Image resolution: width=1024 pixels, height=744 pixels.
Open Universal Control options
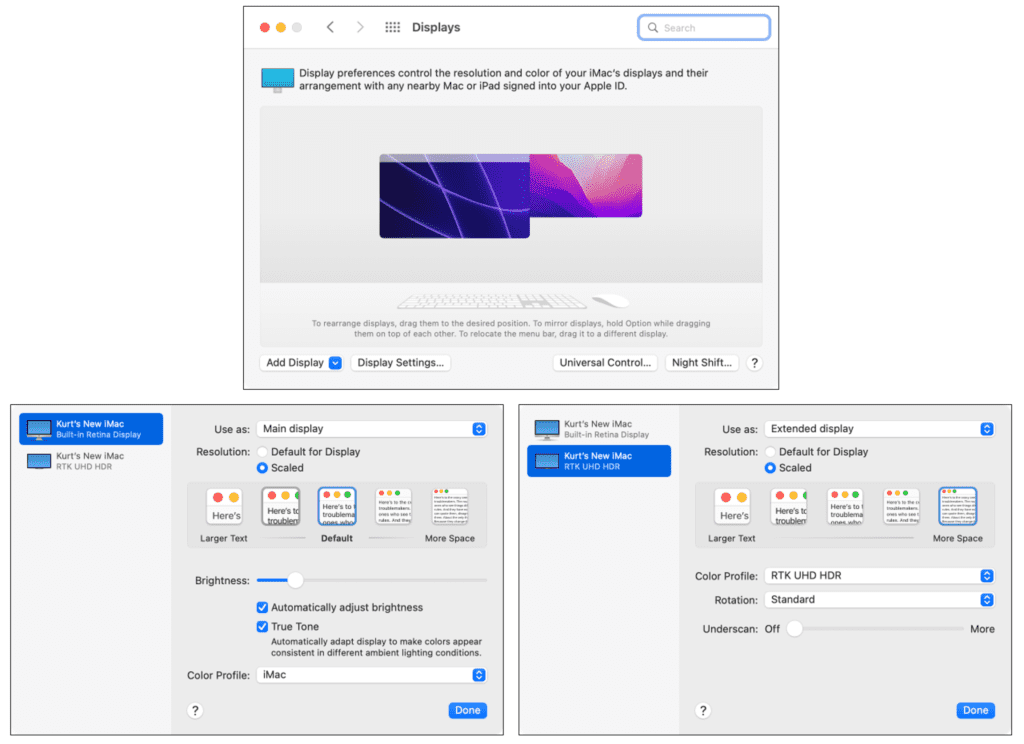coord(605,363)
